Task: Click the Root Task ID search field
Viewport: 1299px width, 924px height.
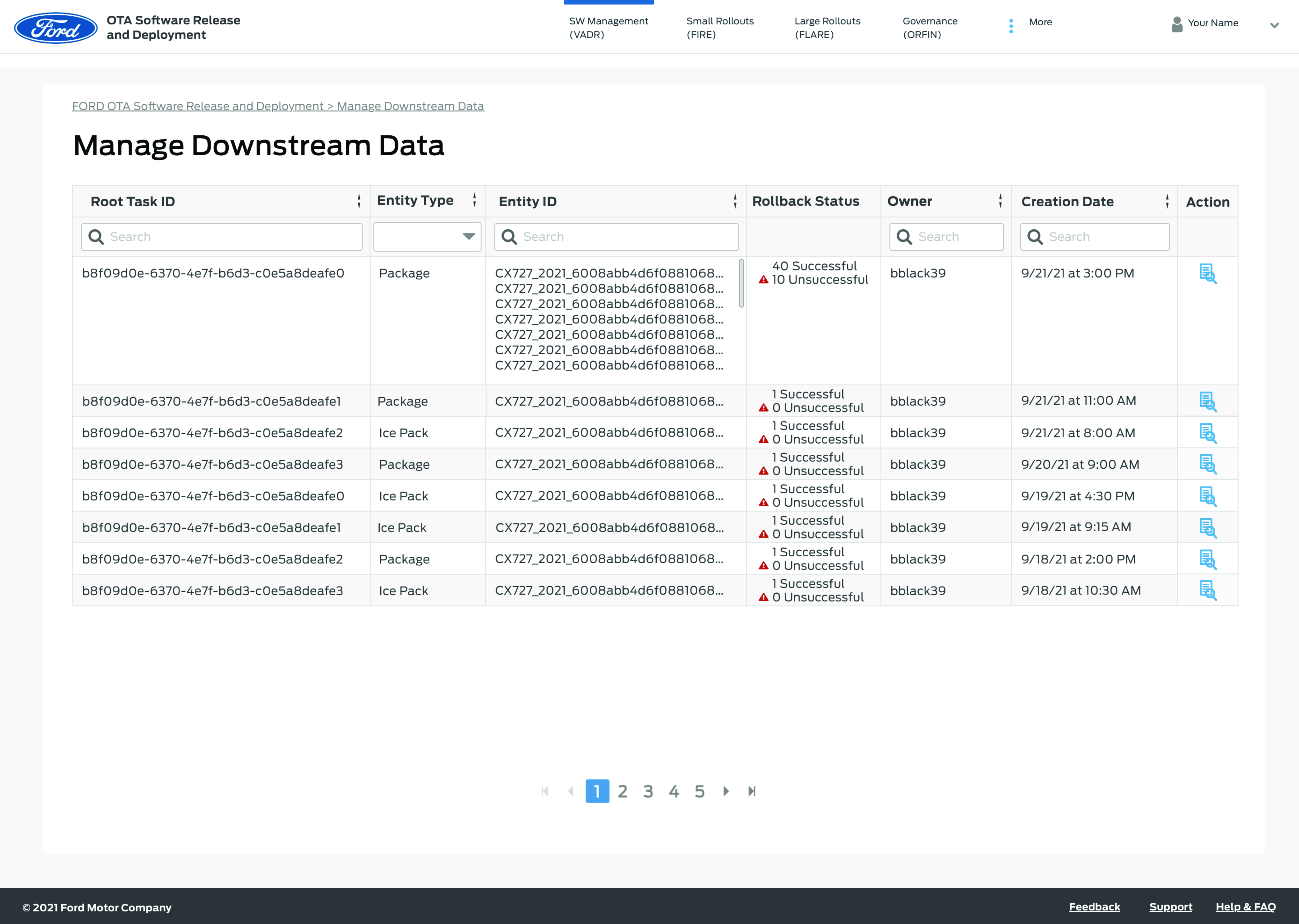Action: click(222, 237)
